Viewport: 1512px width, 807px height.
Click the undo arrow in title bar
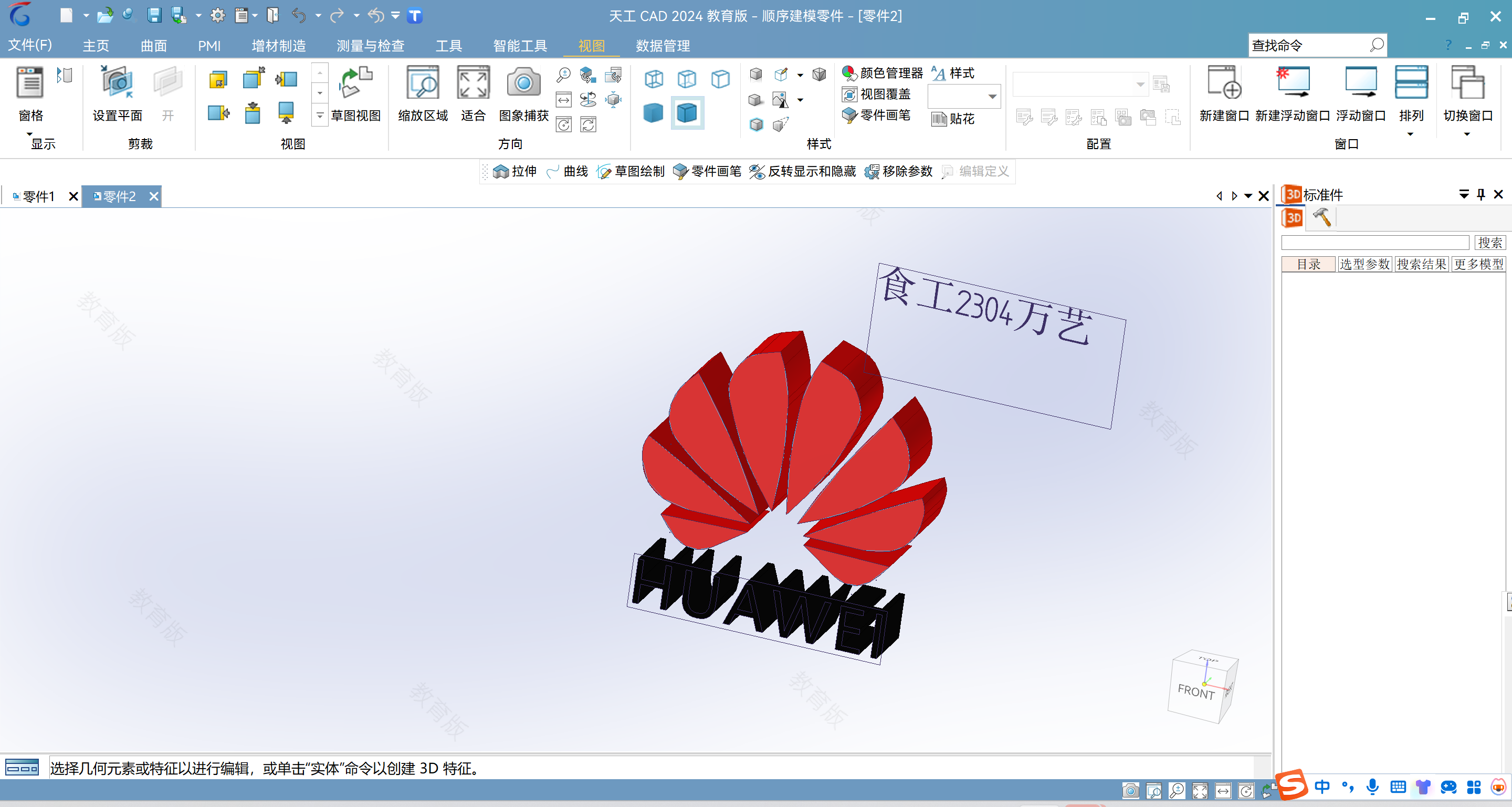(x=299, y=16)
